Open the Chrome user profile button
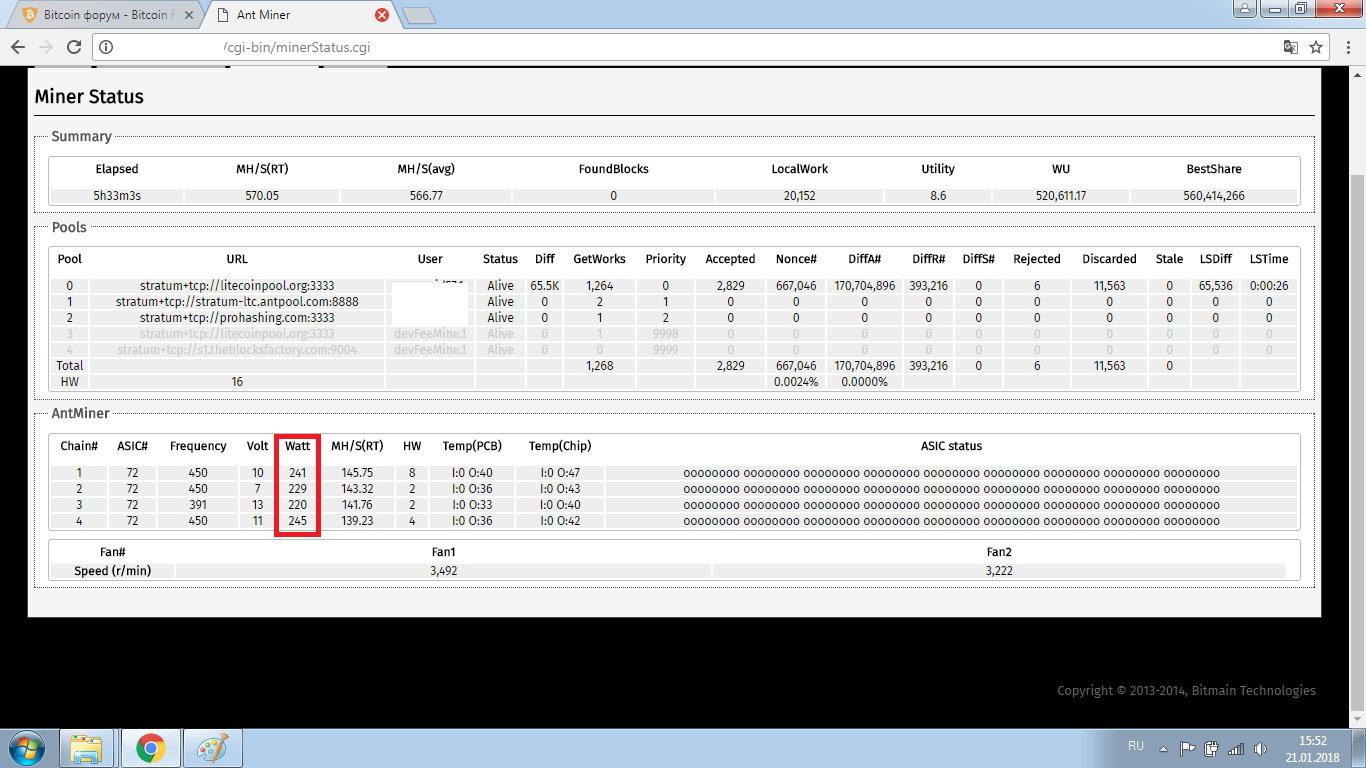Image resolution: width=1366 pixels, height=768 pixels. [x=1245, y=9]
